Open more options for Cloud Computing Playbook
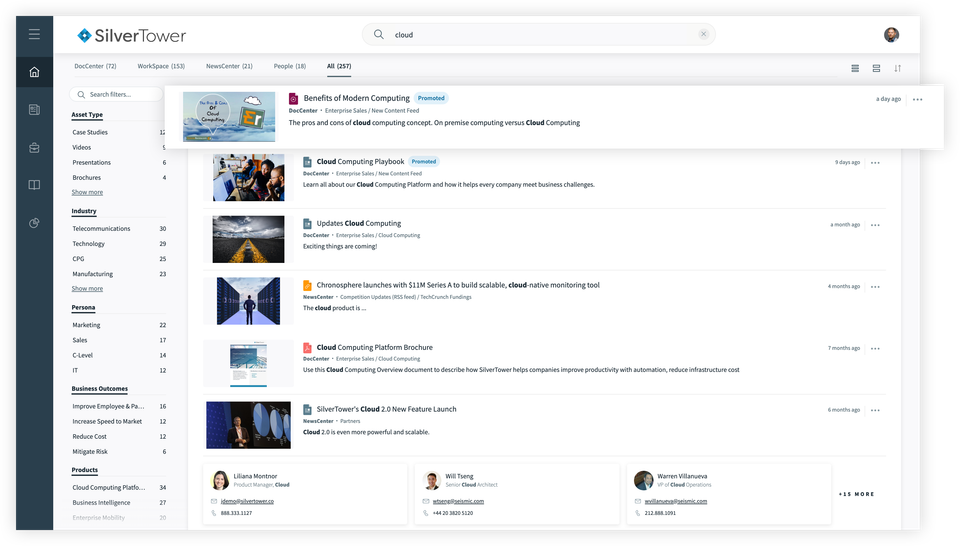The image size is (960, 546). tap(875, 163)
